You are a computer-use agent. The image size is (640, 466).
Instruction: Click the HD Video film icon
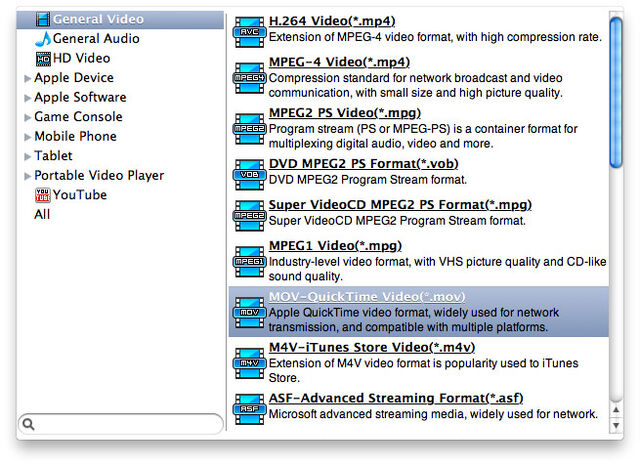[x=43, y=58]
